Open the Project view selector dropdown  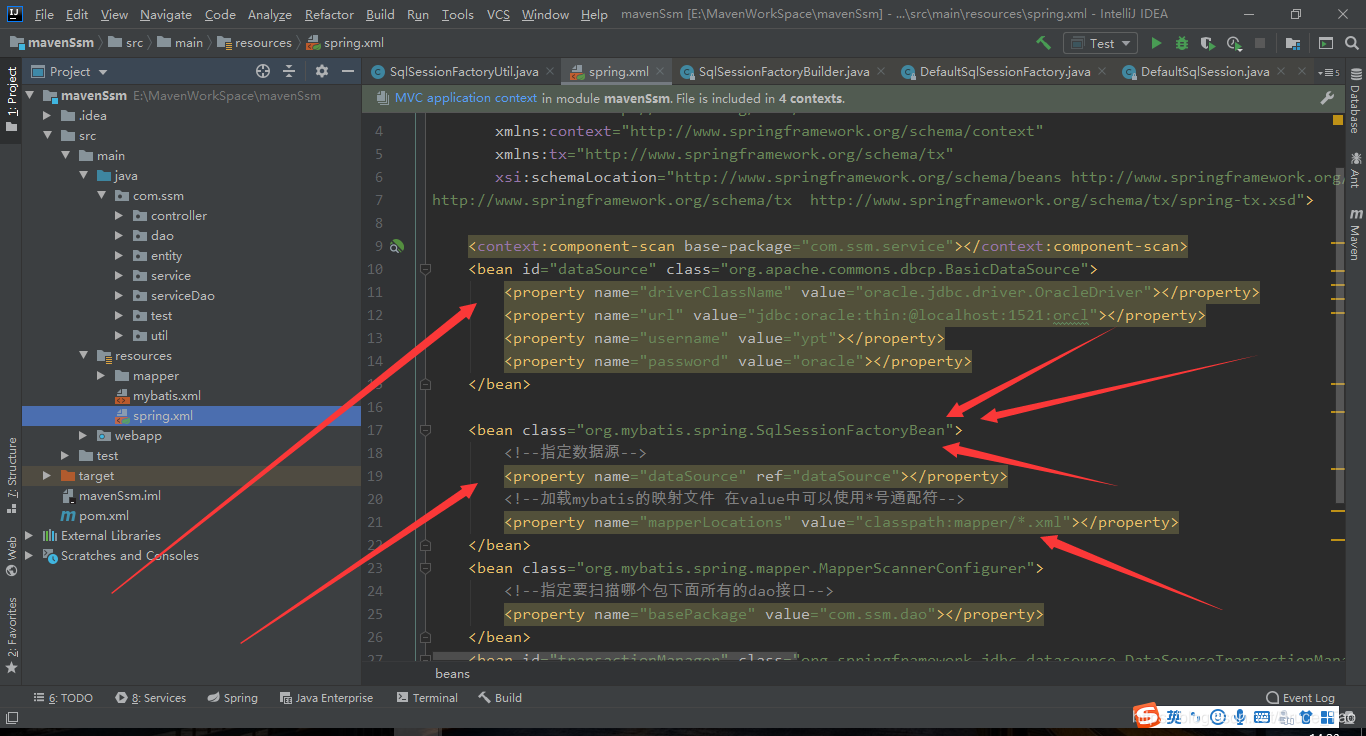69,71
